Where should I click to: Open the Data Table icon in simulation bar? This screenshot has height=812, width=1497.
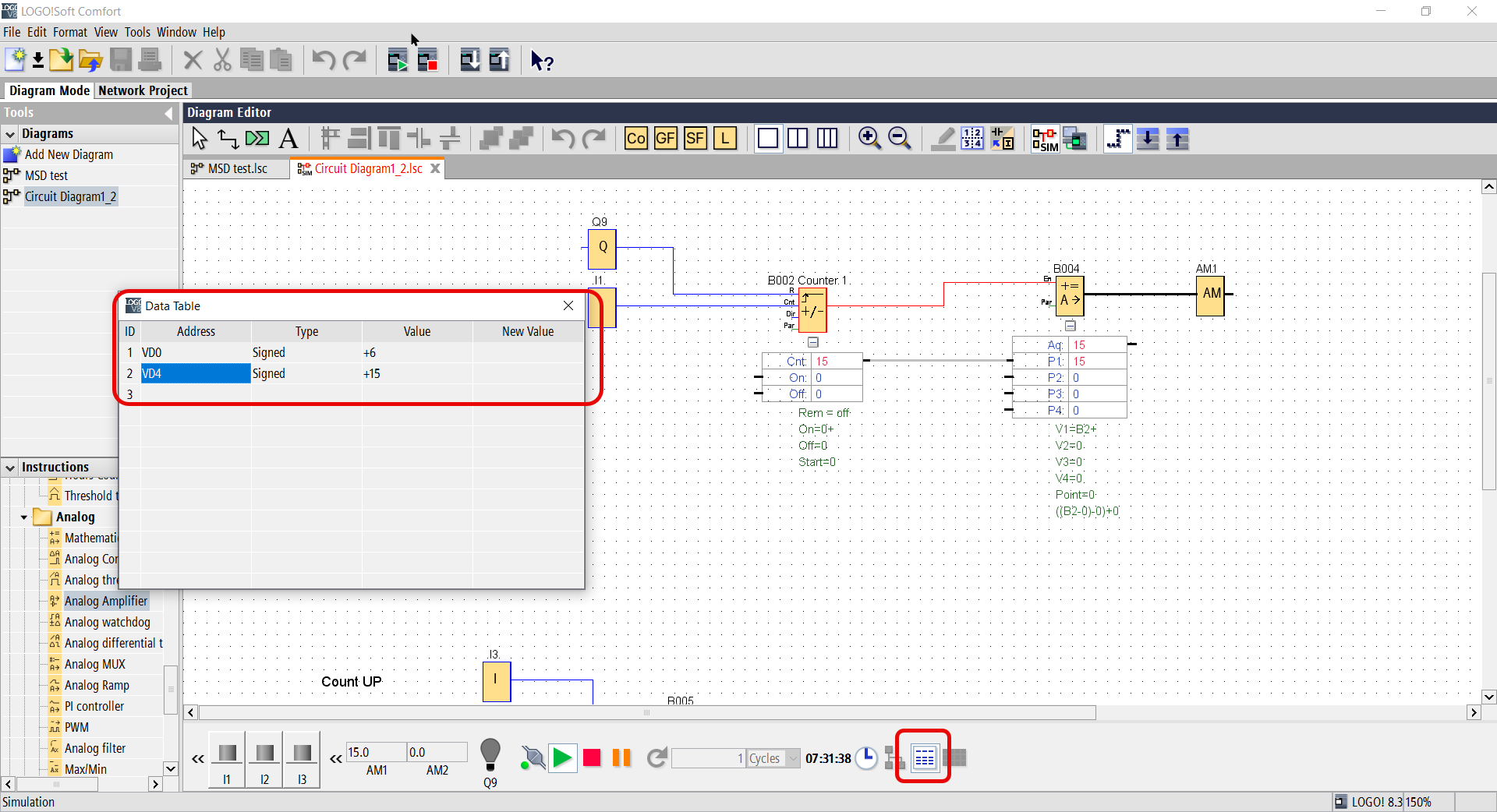(924, 757)
